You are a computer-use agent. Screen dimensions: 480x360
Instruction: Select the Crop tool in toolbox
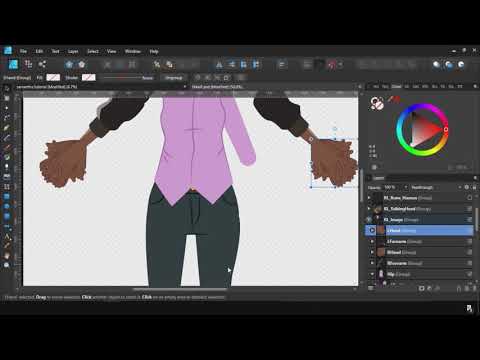click(7, 186)
